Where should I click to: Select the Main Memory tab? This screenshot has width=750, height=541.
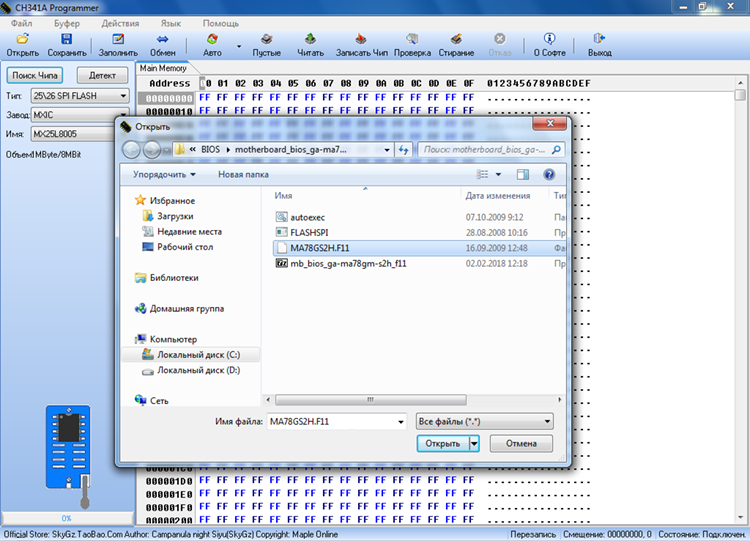pyautogui.click(x=163, y=68)
